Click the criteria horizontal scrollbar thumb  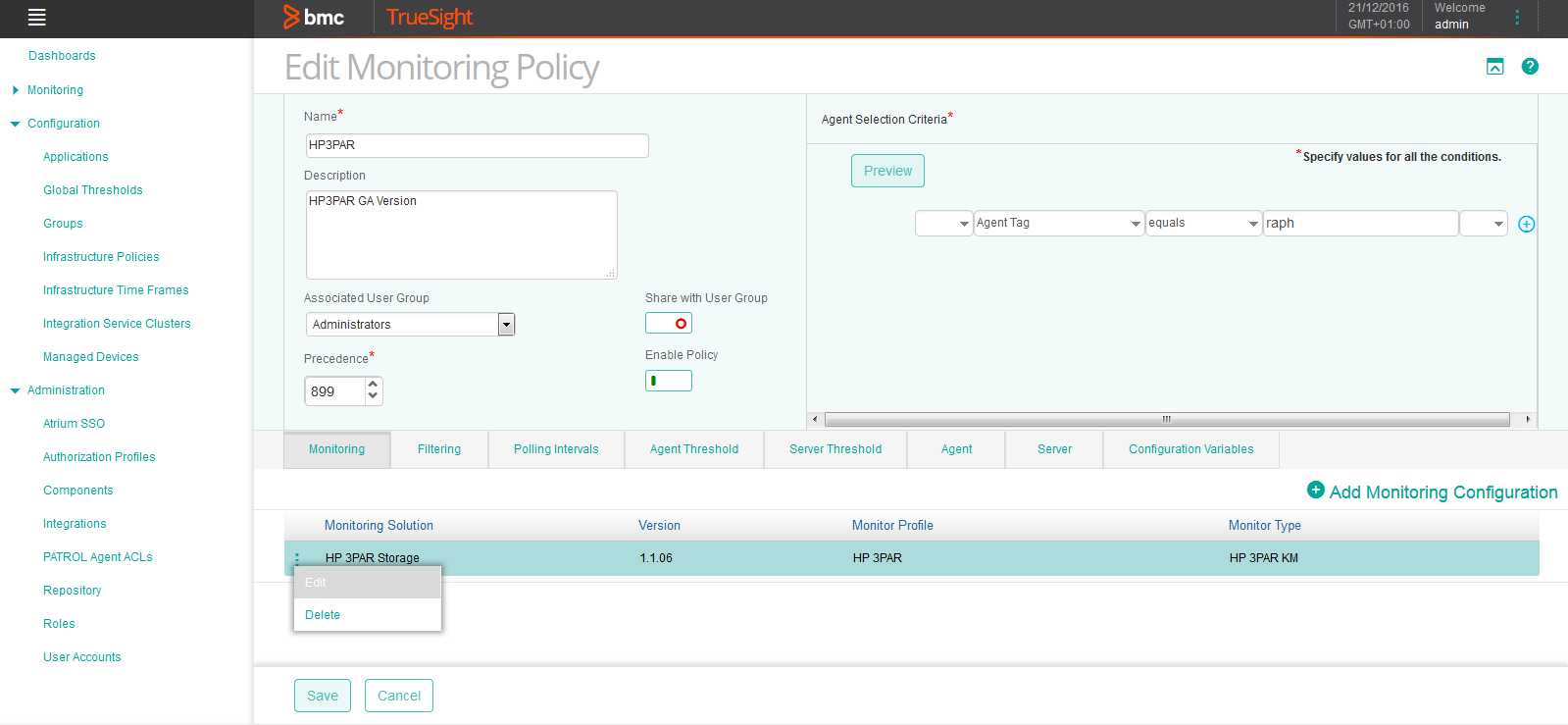click(x=1167, y=420)
